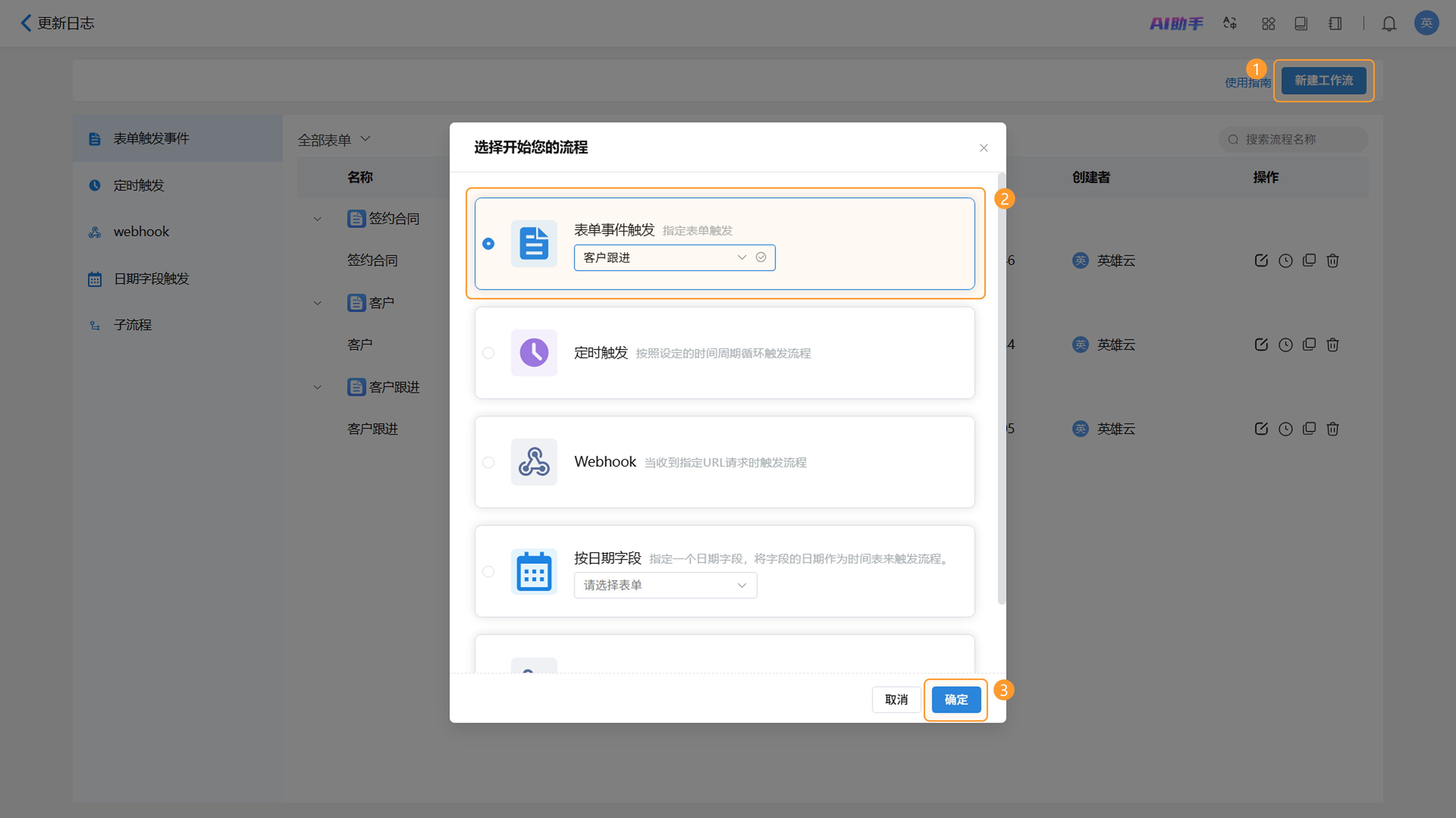The image size is (1456, 818).
Task: Open the 客户跟进 workflow row
Action: click(x=372, y=429)
